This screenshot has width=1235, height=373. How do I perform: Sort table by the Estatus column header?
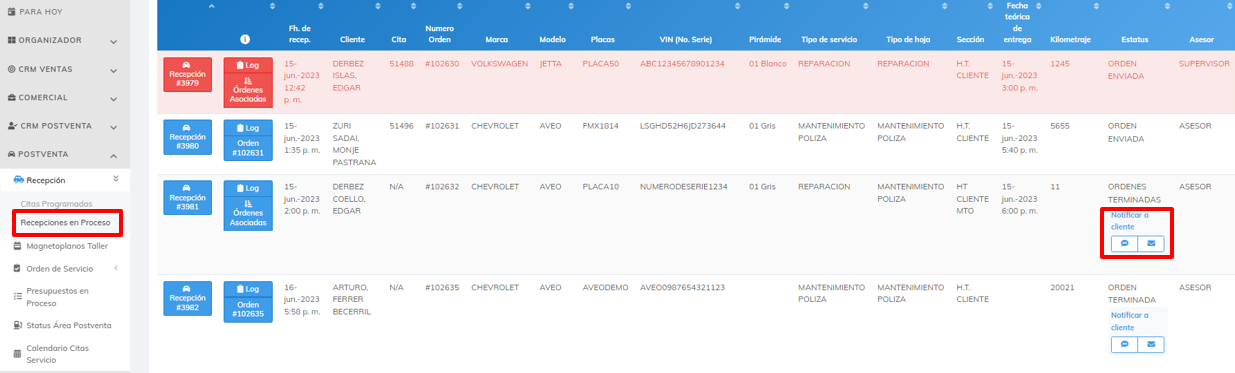click(x=1134, y=39)
